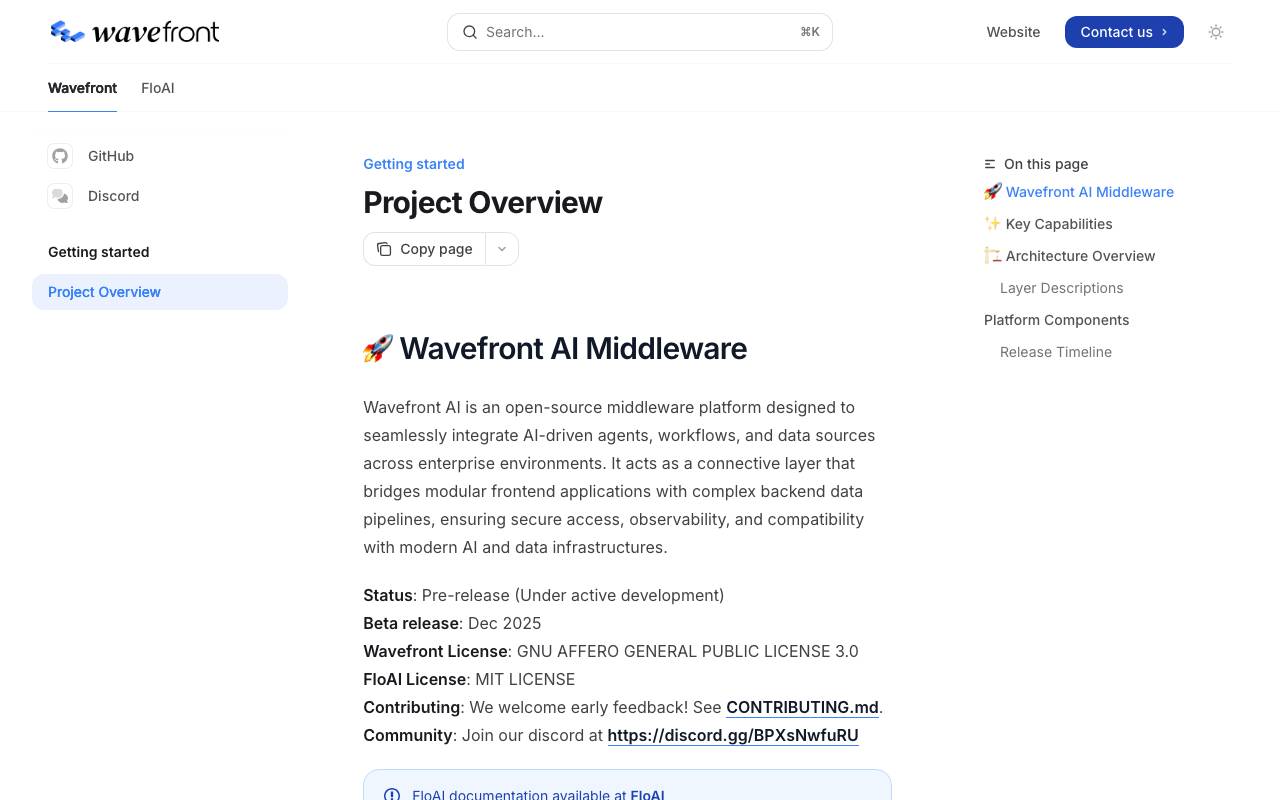1280x800 pixels.
Task: Switch to the Wavefront tab
Action: (x=82, y=88)
